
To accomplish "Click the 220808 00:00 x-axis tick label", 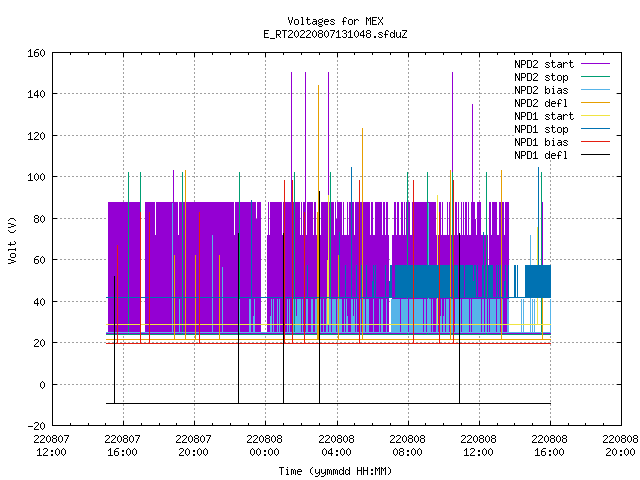I will [264, 446].
